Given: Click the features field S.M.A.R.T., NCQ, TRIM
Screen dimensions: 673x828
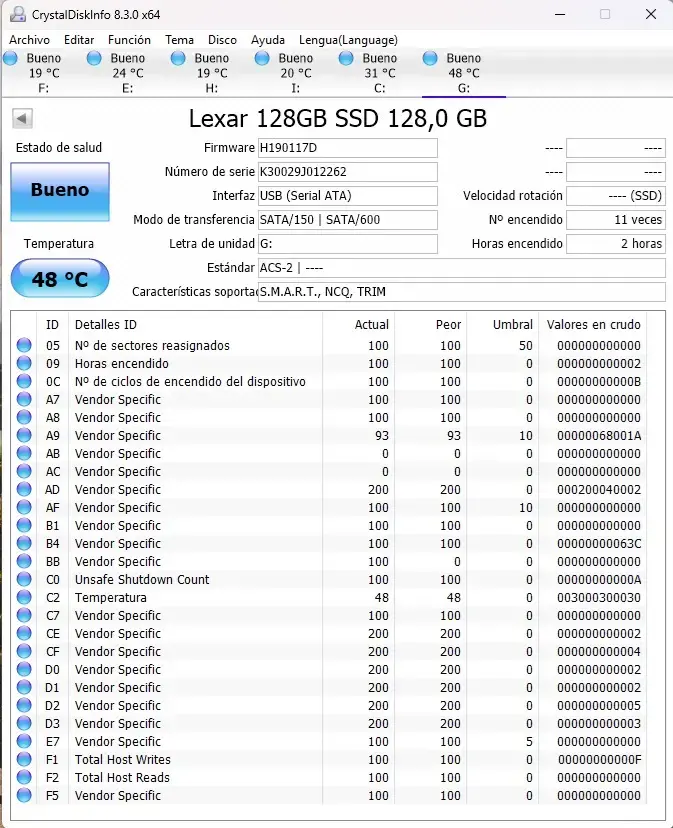Looking at the screenshot, I should pyautogui.click(x=461, y=291).
